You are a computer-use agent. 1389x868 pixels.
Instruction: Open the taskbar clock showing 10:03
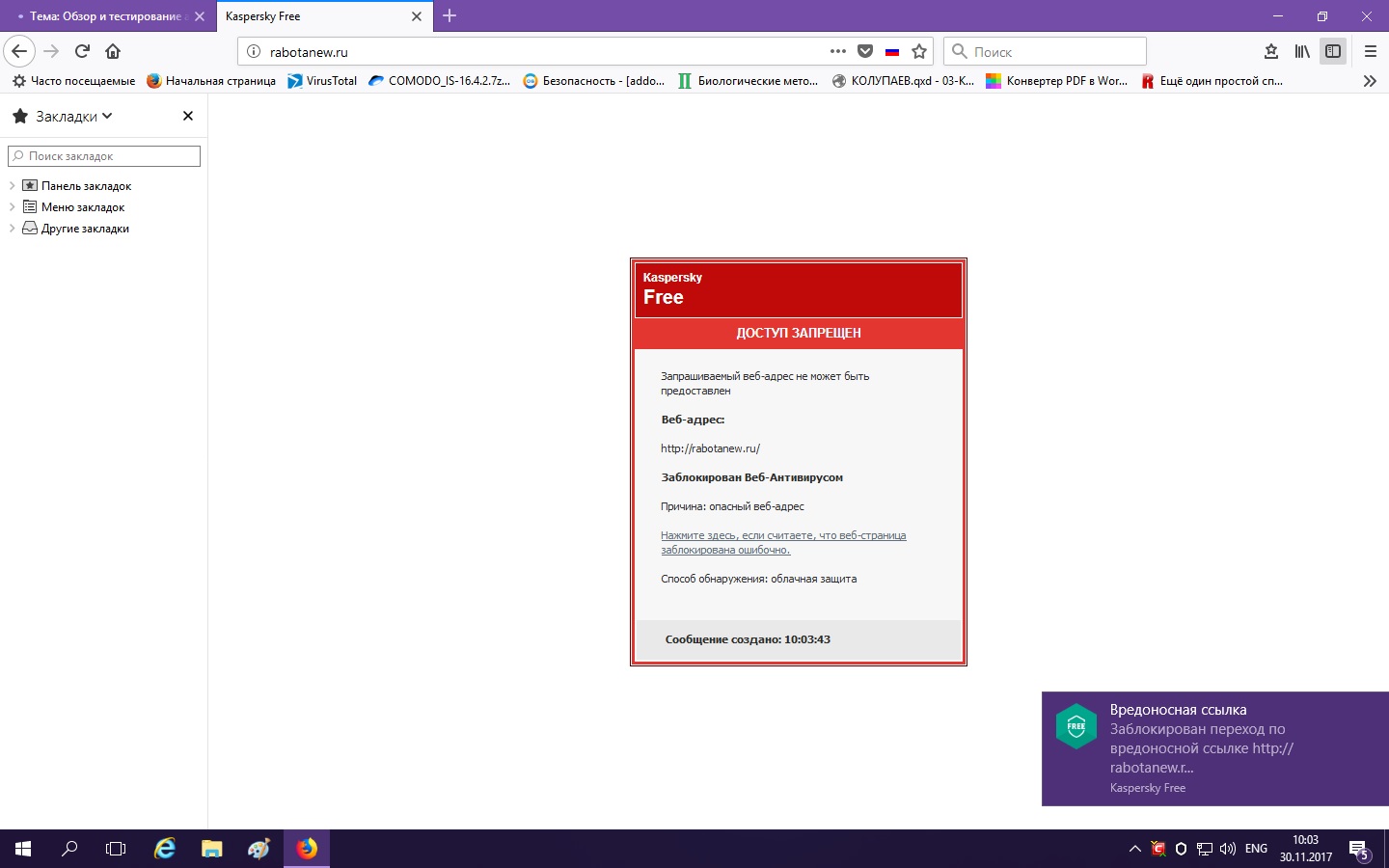click(x=1306, y=849)
